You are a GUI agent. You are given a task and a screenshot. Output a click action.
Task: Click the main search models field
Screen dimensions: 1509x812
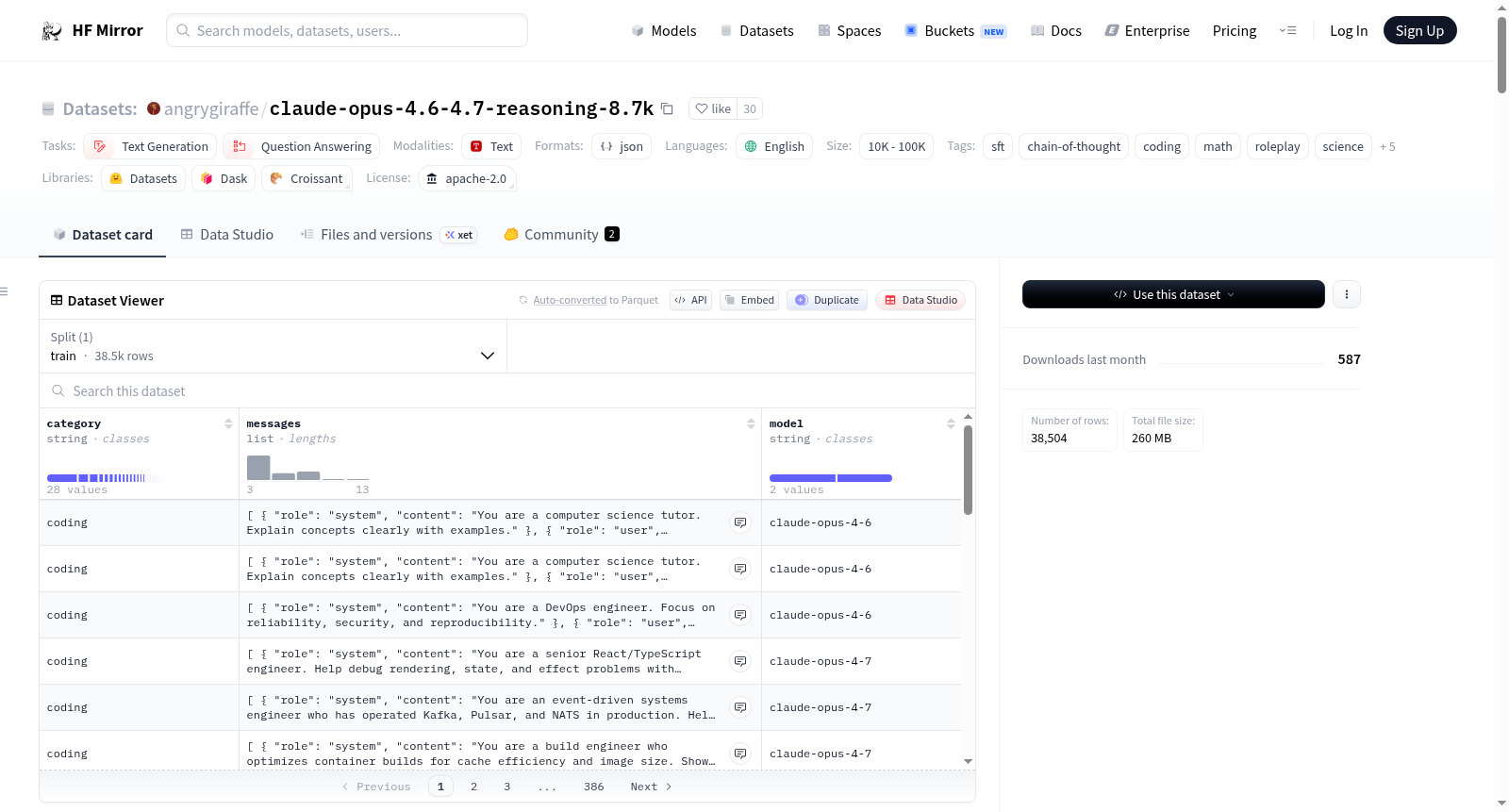pos(347,31)
